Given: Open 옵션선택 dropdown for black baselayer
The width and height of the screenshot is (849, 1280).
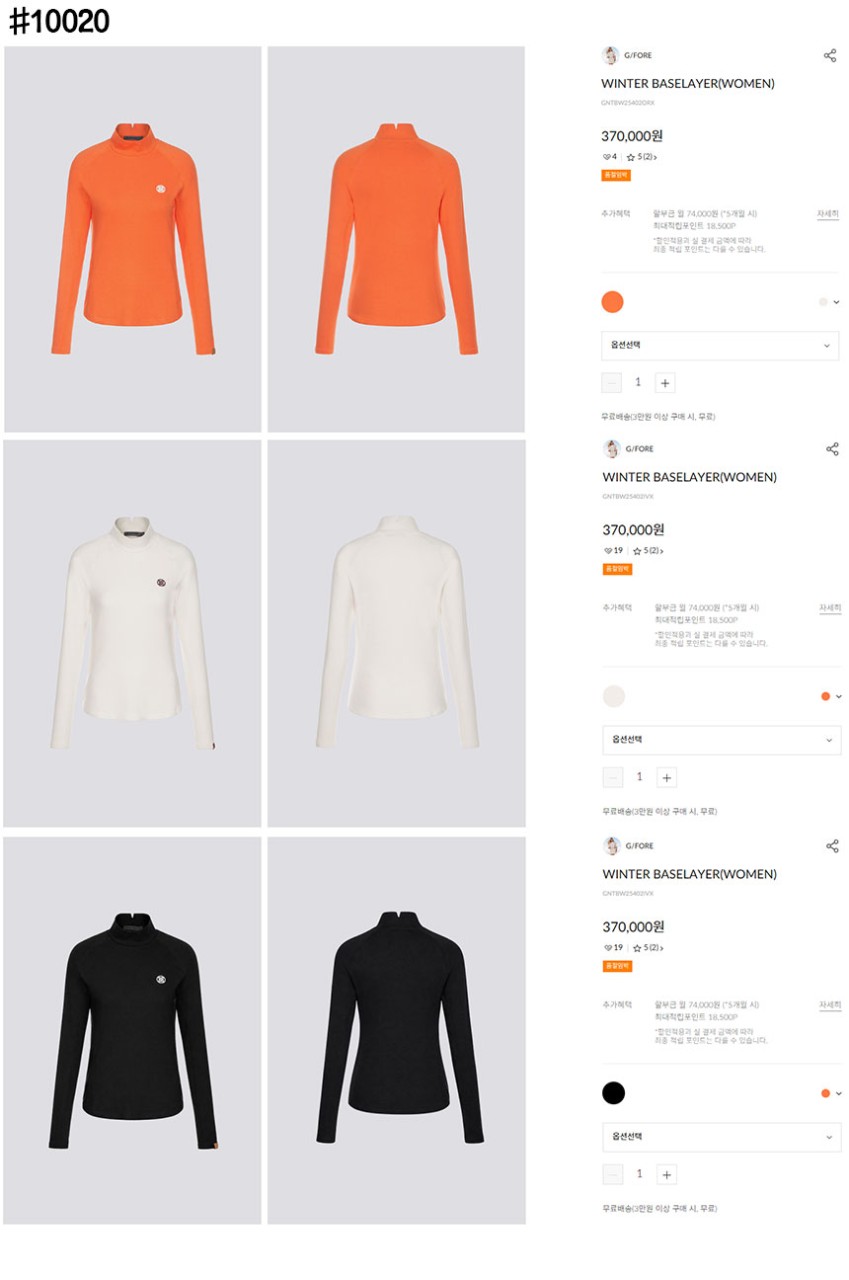Looking at the screenshot, I should (722, 1137).
